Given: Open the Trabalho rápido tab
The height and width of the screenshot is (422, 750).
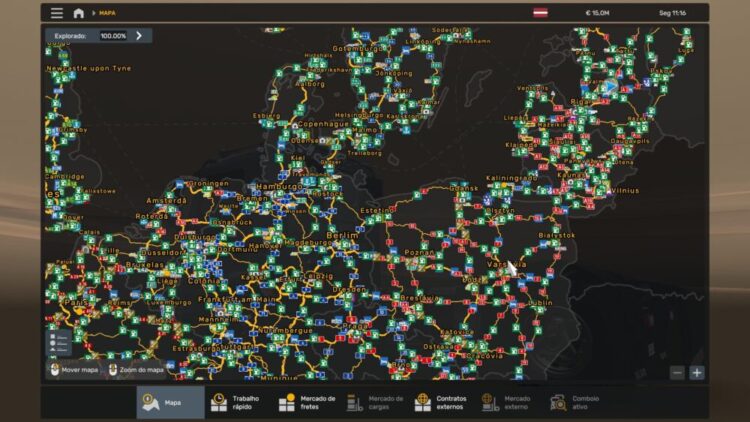Looking at the screenshot, I should (x=238, y=402).
